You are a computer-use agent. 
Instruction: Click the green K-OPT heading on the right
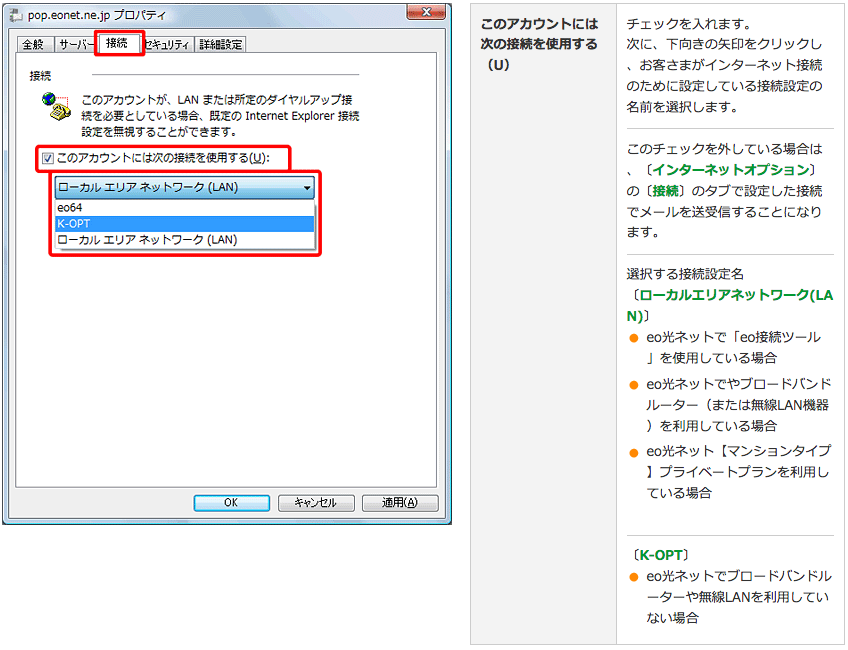coord(663,554)
